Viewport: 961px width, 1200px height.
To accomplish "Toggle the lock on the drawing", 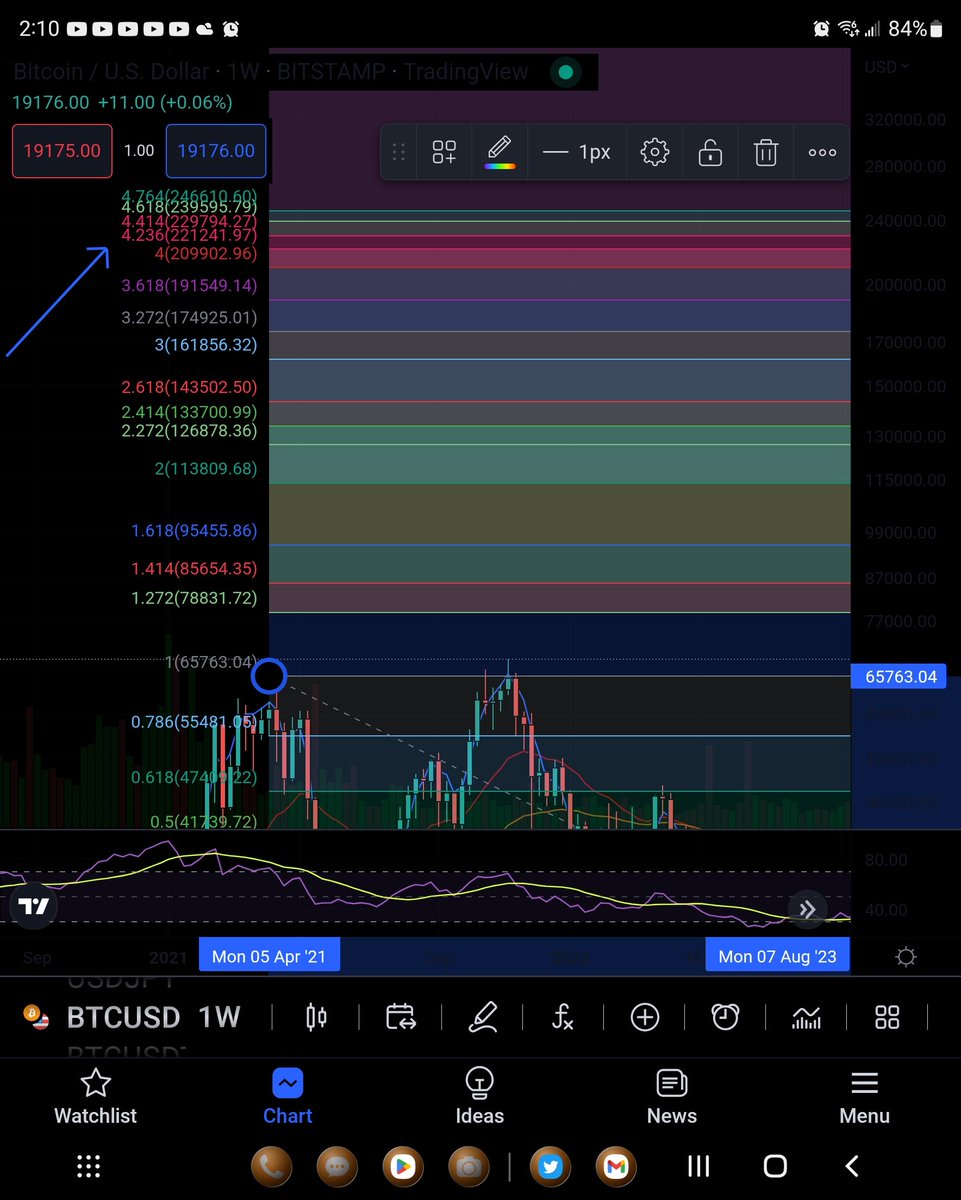I will tap(710, 152).
